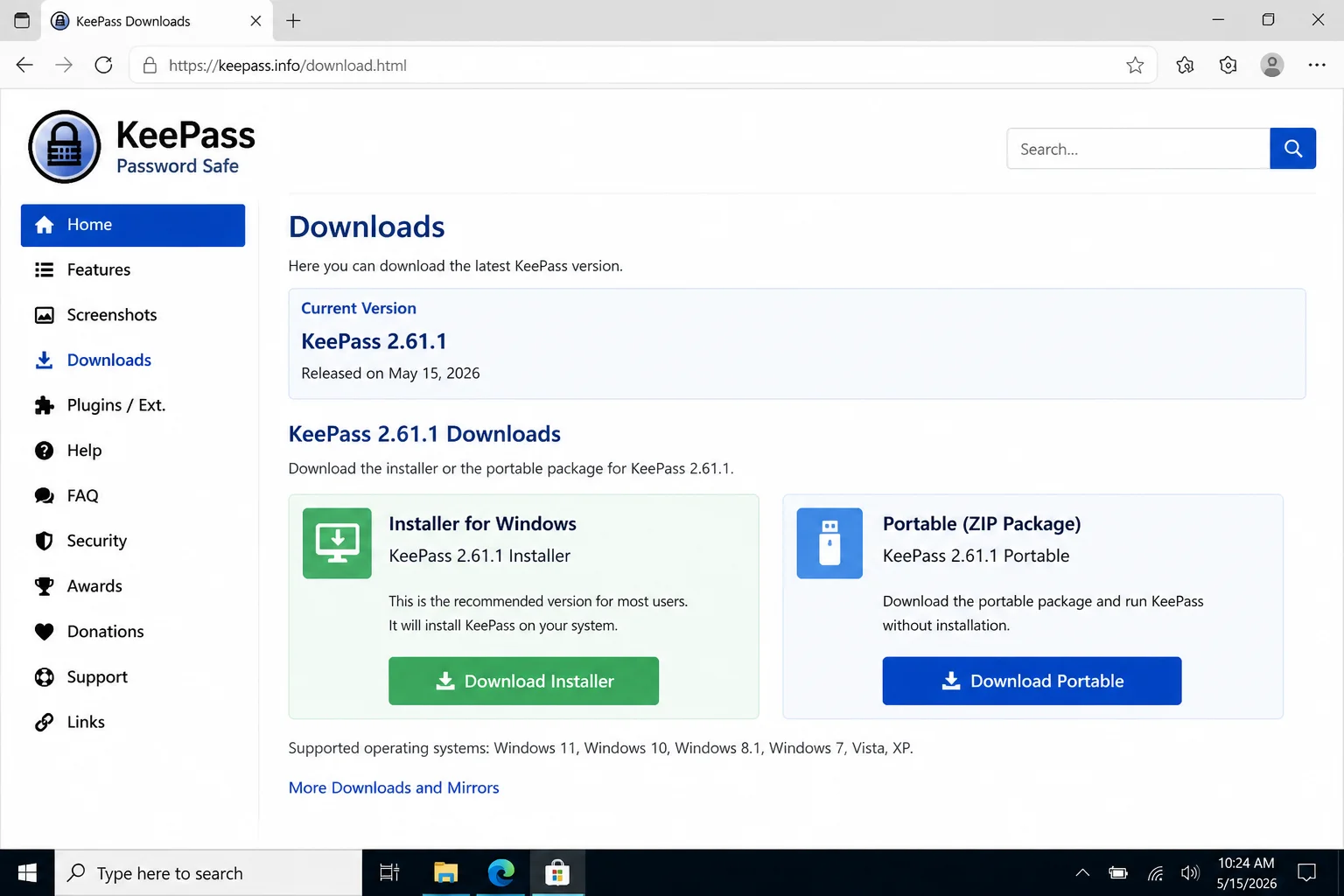Click the magnifier search button
Image resolution: width=1344 pixels, height=896 pixels.
1292,149
